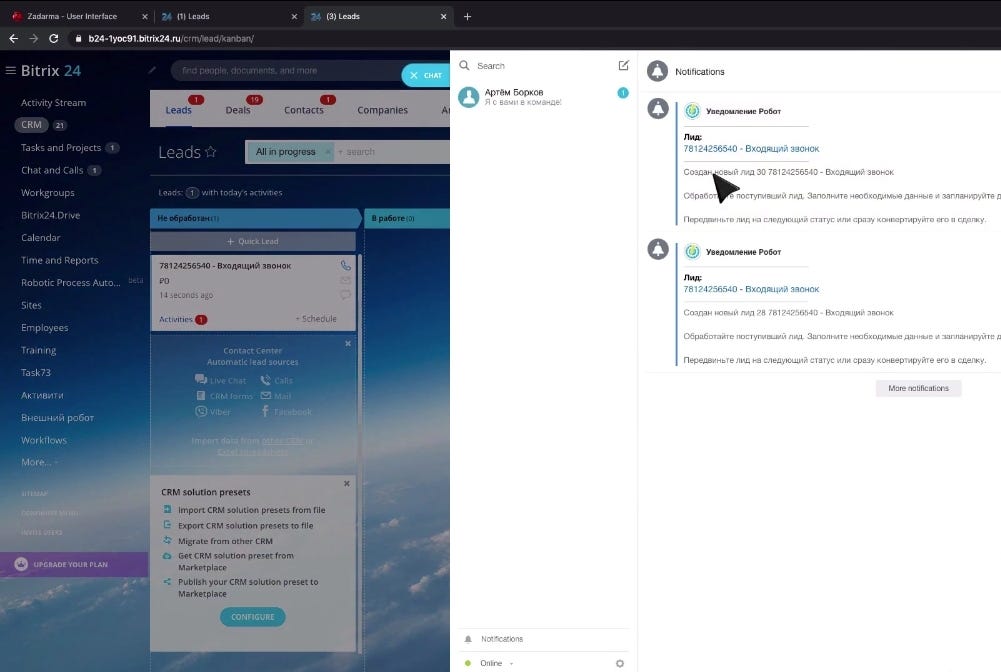Screen dimensions: 1001x672
Task: Click CONFIGURE button
Action: click(253, 617)
